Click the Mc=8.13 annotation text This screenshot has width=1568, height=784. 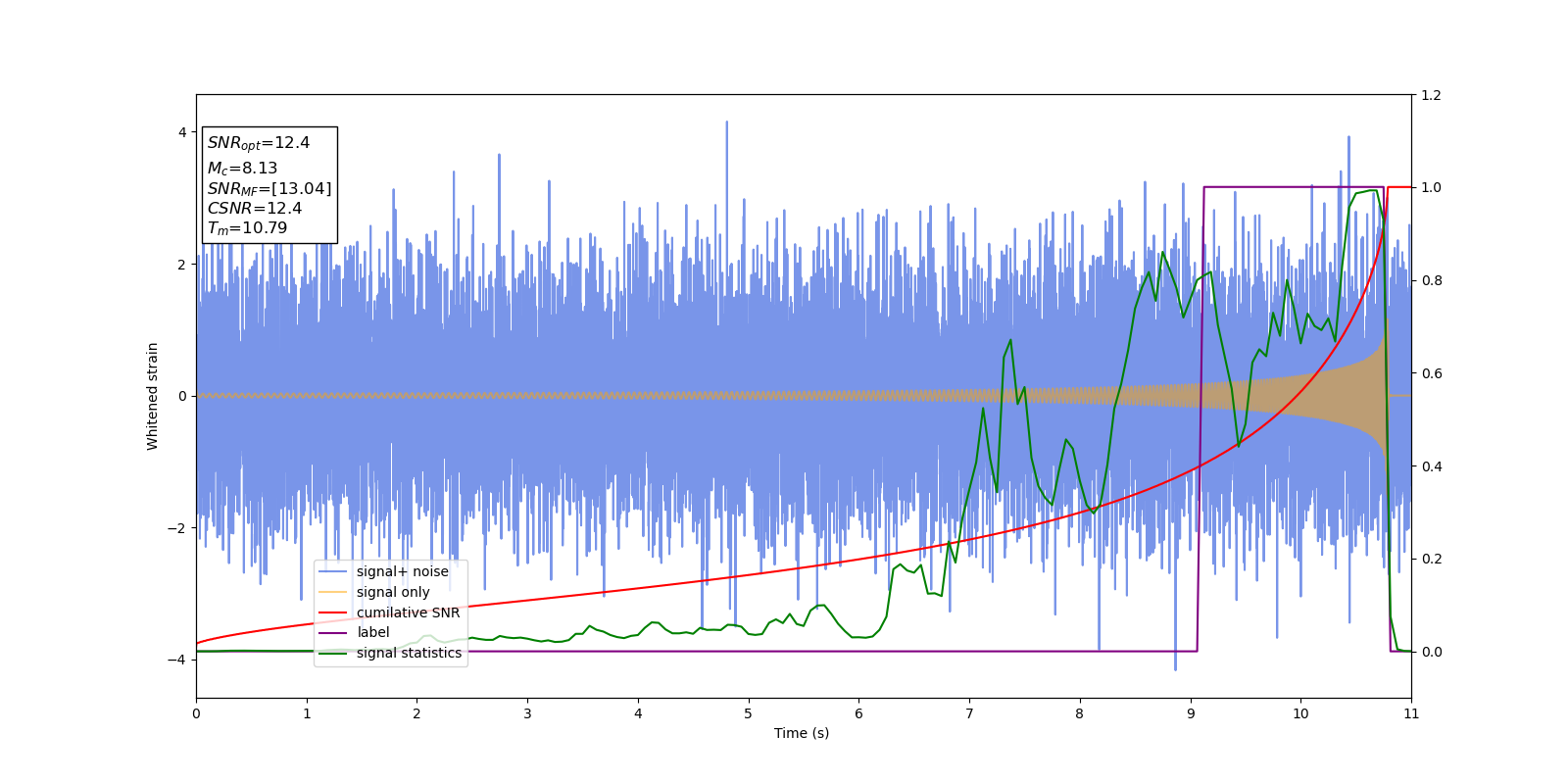(242, 169)
